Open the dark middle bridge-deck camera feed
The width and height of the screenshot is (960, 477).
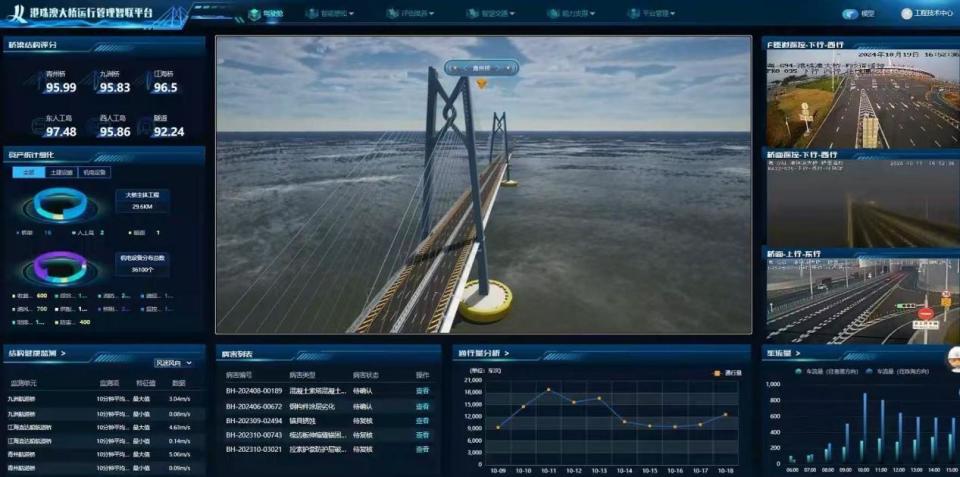(x=863, y=203)
